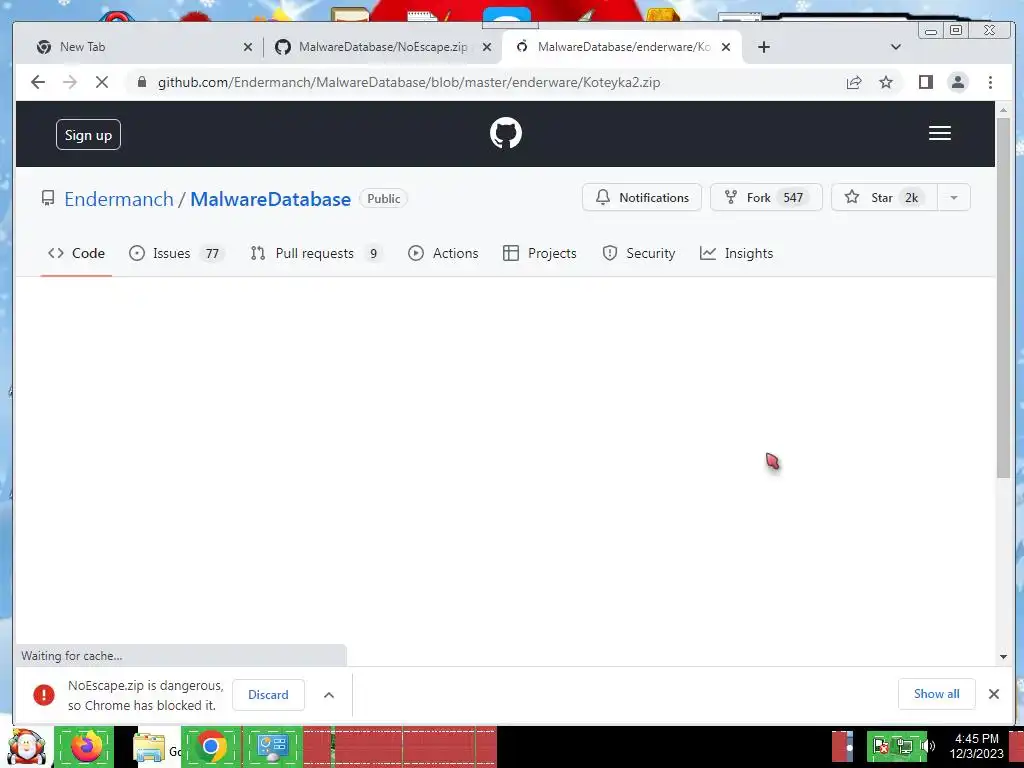The width and height of the screenshot is (1024, 768).
Task: Open the Endermanch user link
Action: (x=119, y=199)
